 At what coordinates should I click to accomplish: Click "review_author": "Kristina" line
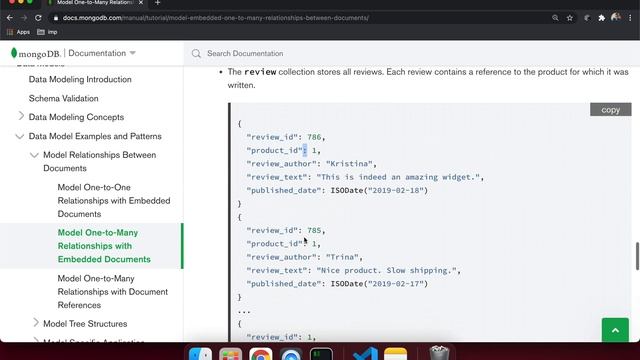pyautogui.click(x=311, y=164)
